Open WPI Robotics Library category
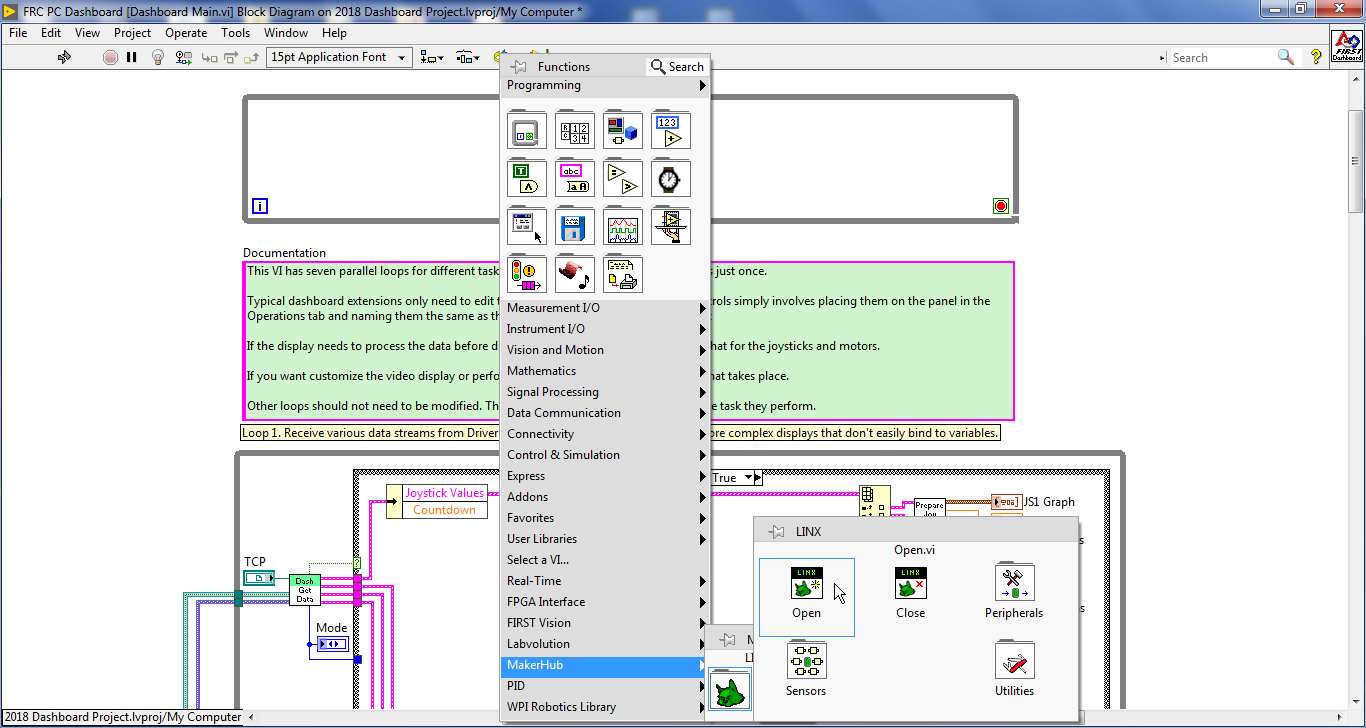The image size is (1366, 728). click(x=605, y=707)
